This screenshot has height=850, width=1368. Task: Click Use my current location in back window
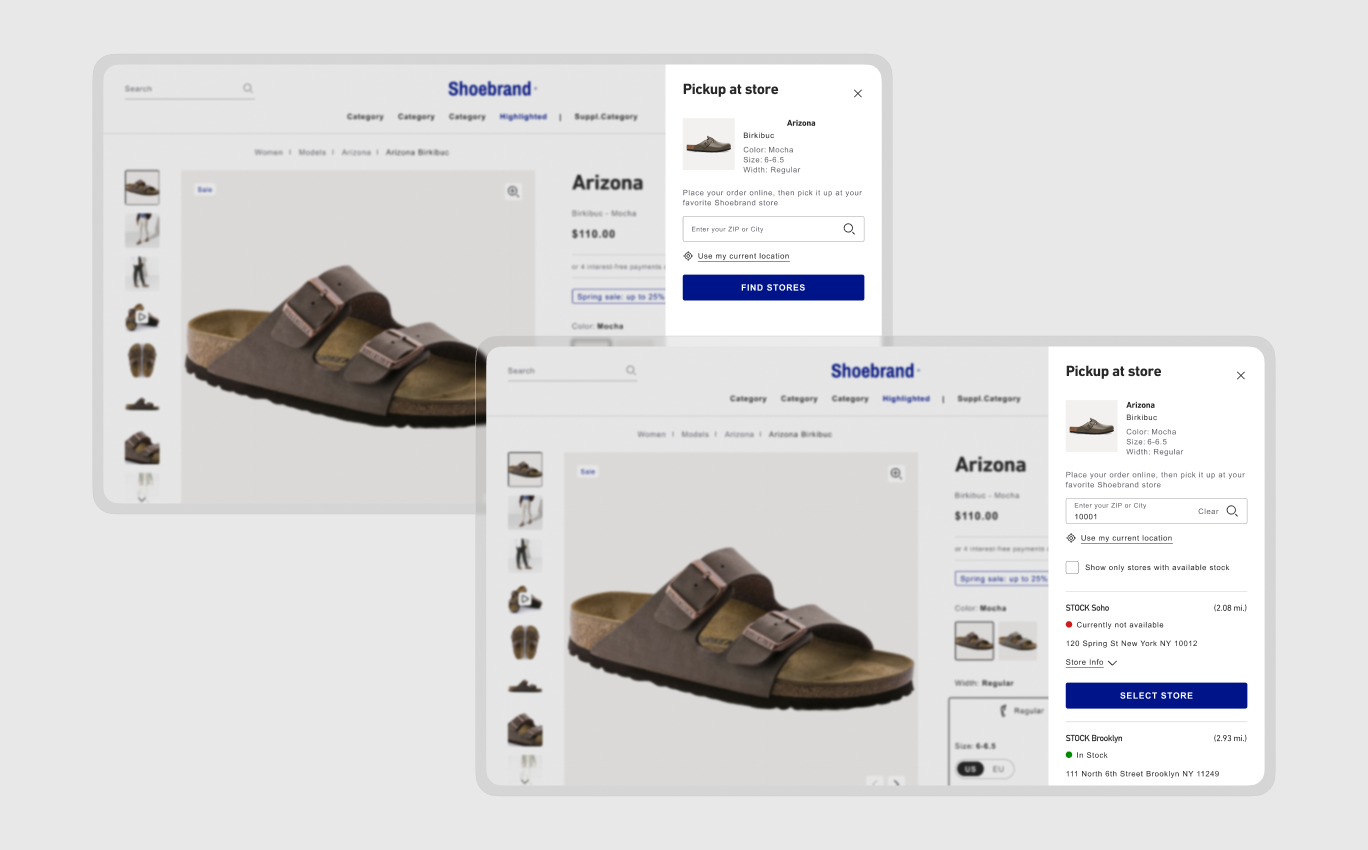click(743, 256)
